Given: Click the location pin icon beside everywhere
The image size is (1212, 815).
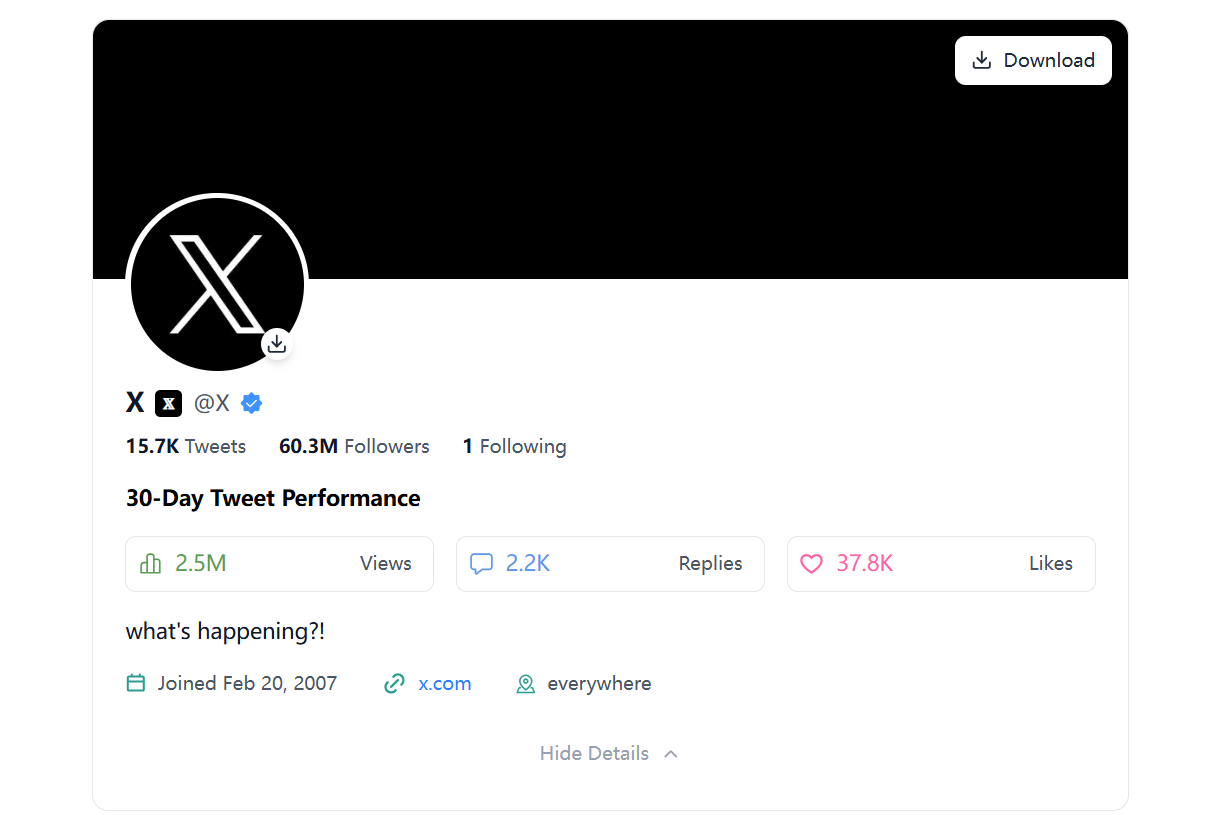Looking at the screenshot, I should [x=525, y=684].
